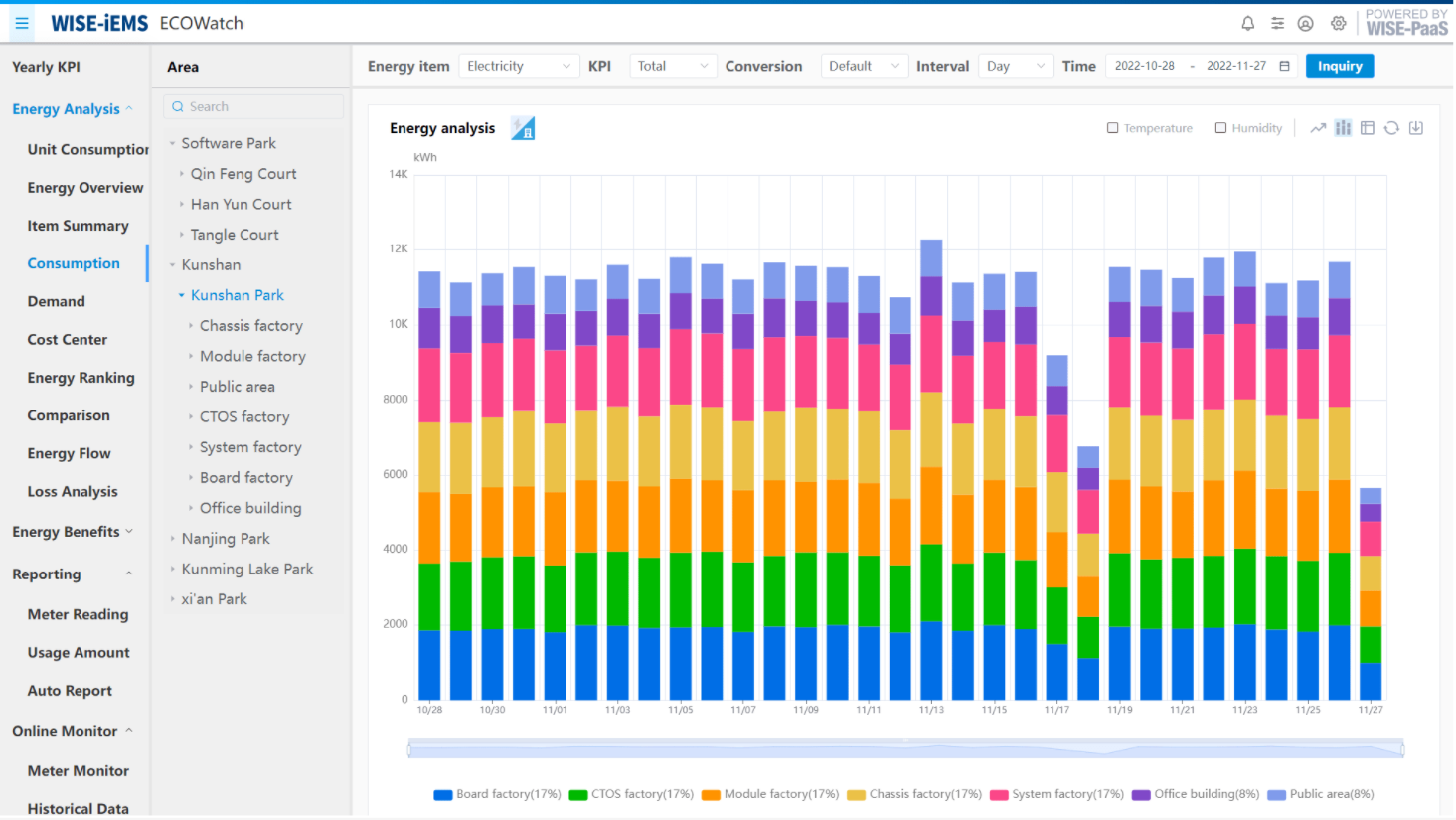Open notifications via the bell icon
The image size is (1456, 820).
pyautogui.click(x=1248, y=22)
